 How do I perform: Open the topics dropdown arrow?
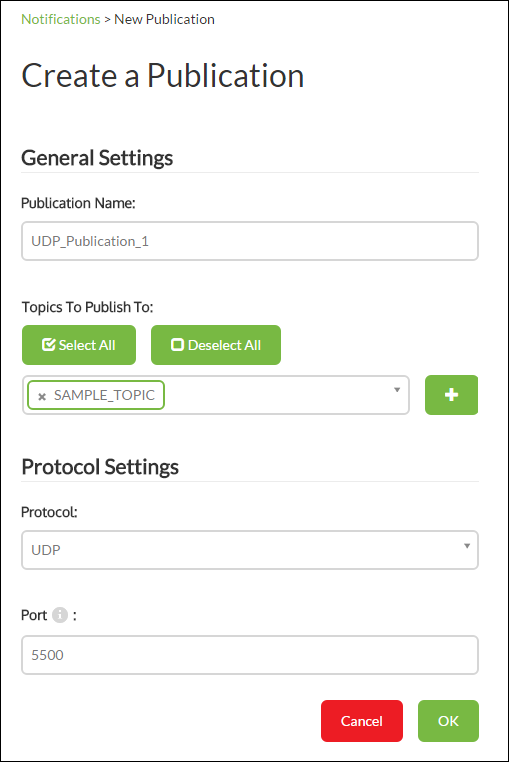click(397, 390)
